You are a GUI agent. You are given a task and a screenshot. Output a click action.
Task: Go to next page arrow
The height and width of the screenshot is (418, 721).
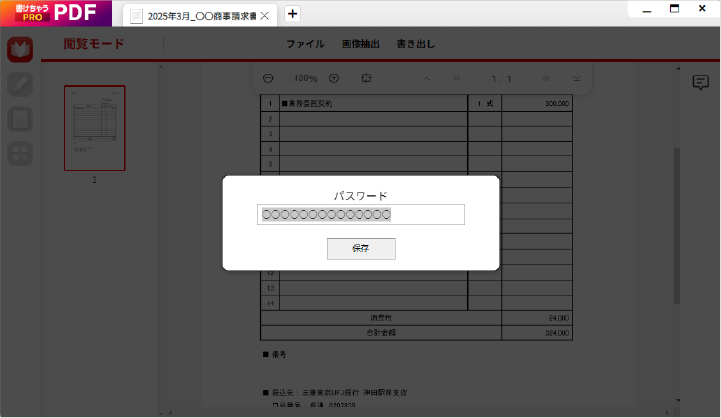[546, 79]
